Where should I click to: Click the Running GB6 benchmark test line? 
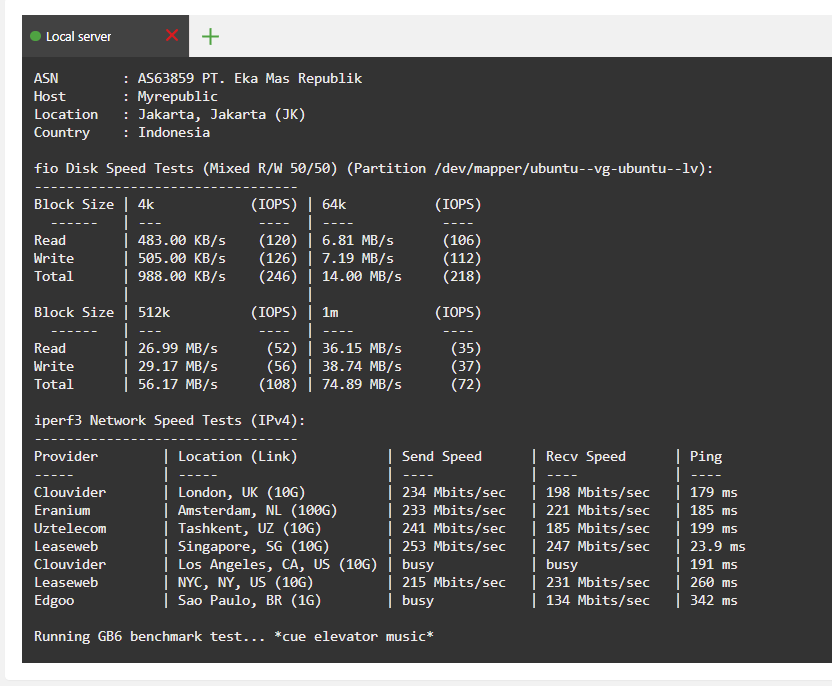coord(234,637)
